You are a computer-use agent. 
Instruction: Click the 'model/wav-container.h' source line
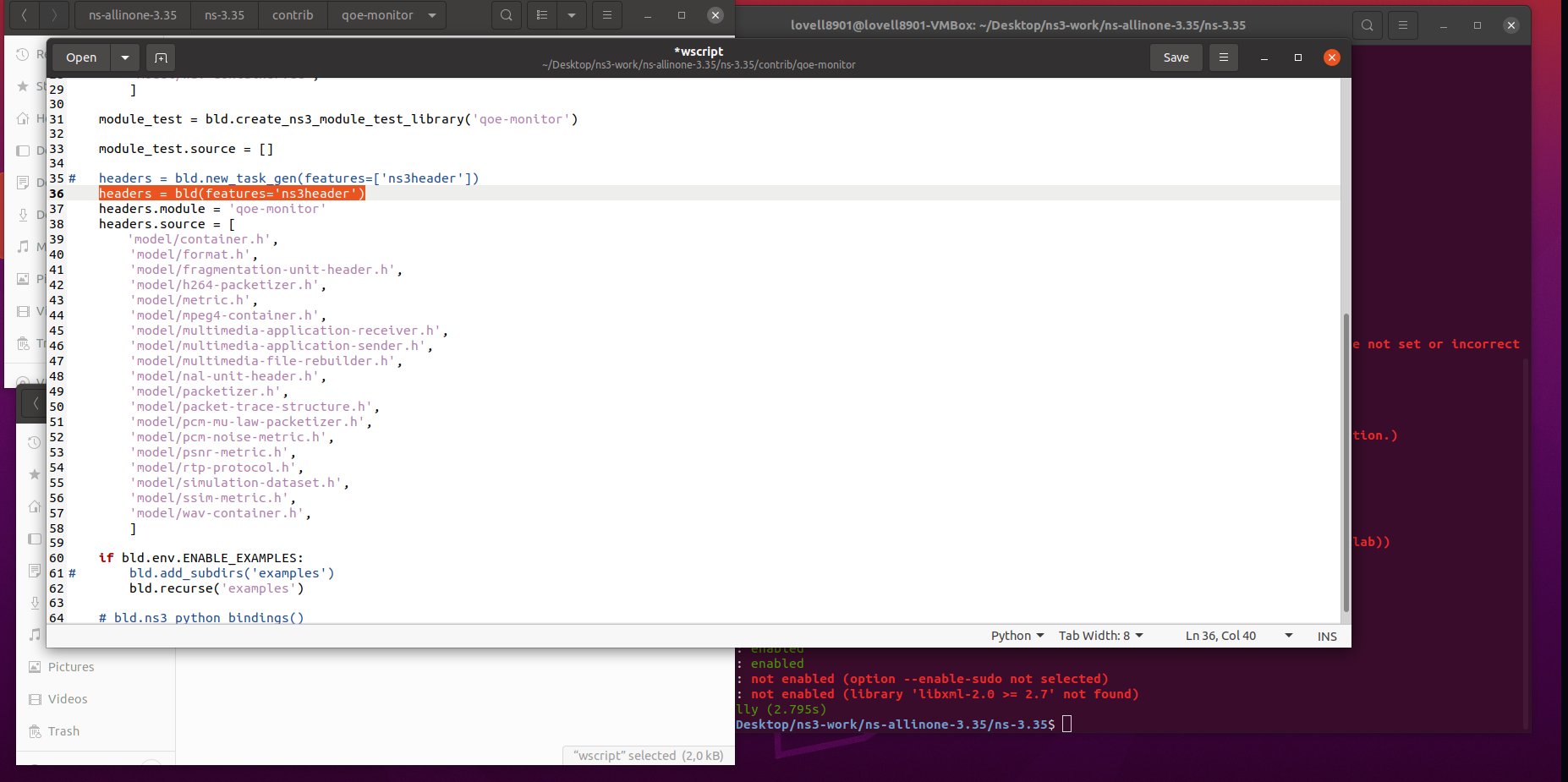point(220,513)
